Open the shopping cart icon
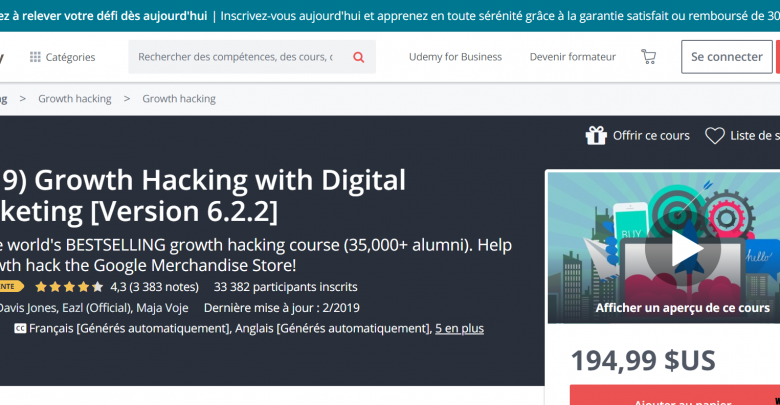The height and width of the screenshot is (405, 780). [x=648, y=57]
